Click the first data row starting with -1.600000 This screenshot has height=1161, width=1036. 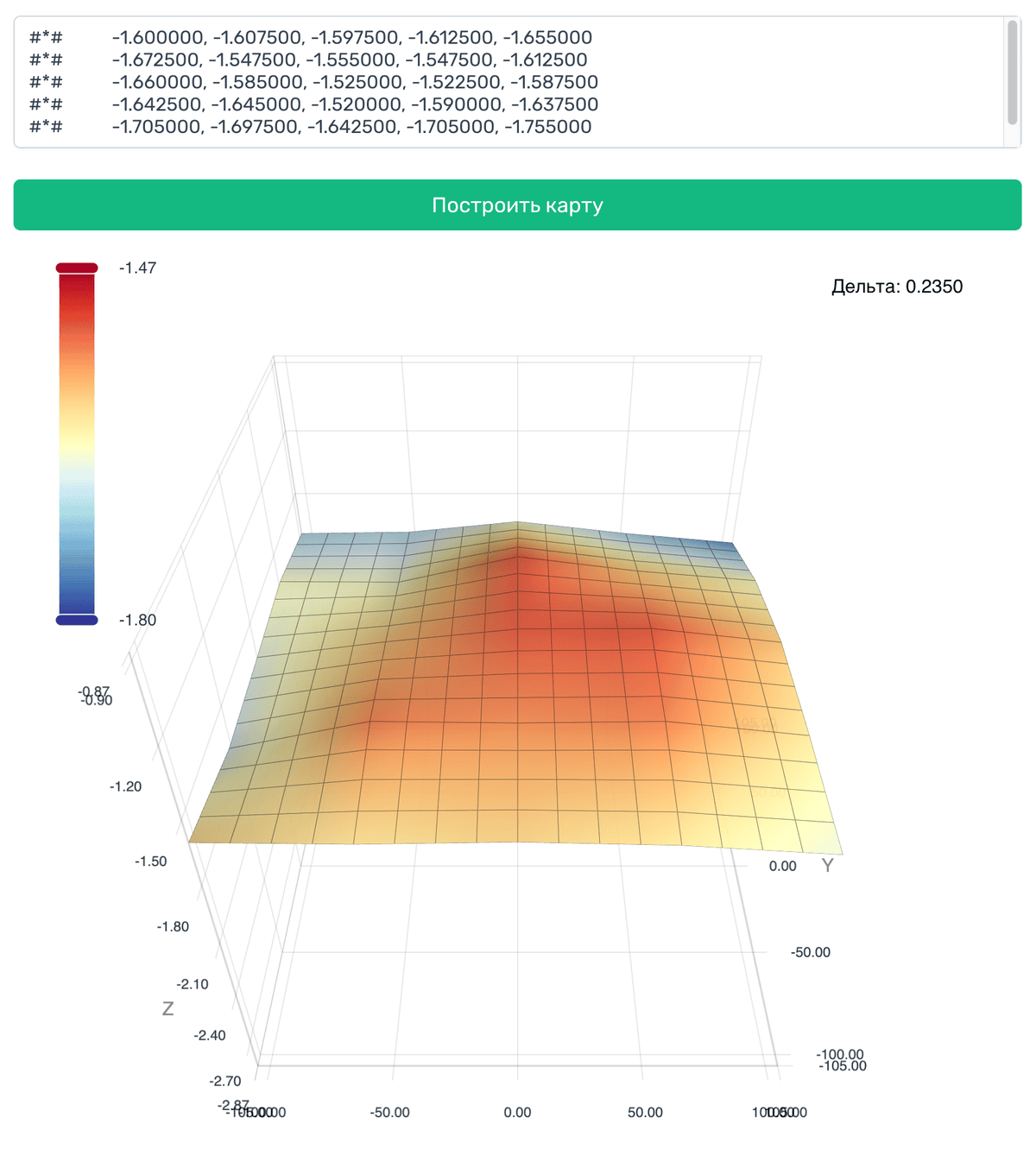click(351, 38)
